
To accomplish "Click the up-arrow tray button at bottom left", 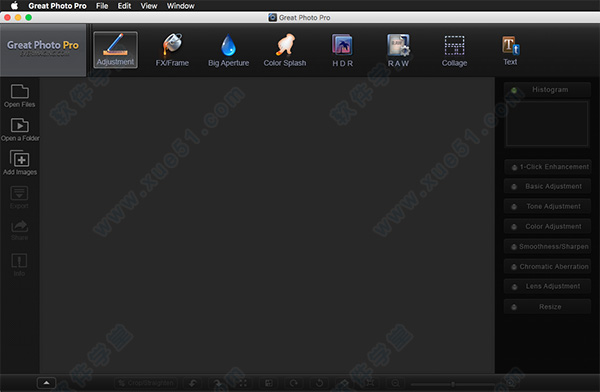I will [46, 383].
